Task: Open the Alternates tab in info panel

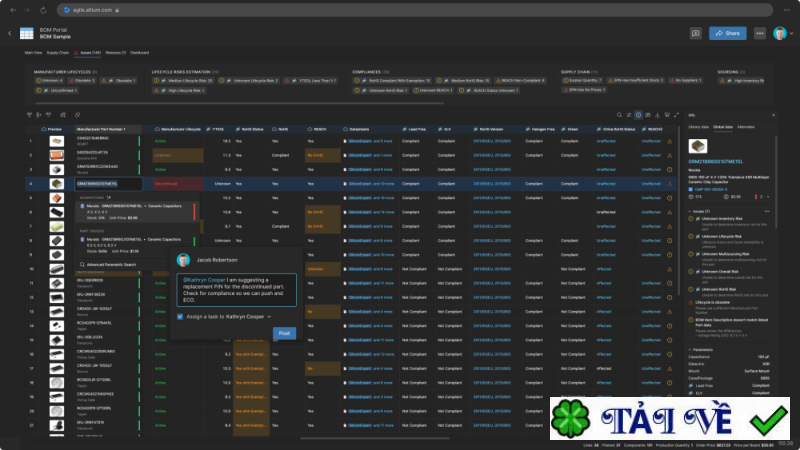Action: [746, 127]
